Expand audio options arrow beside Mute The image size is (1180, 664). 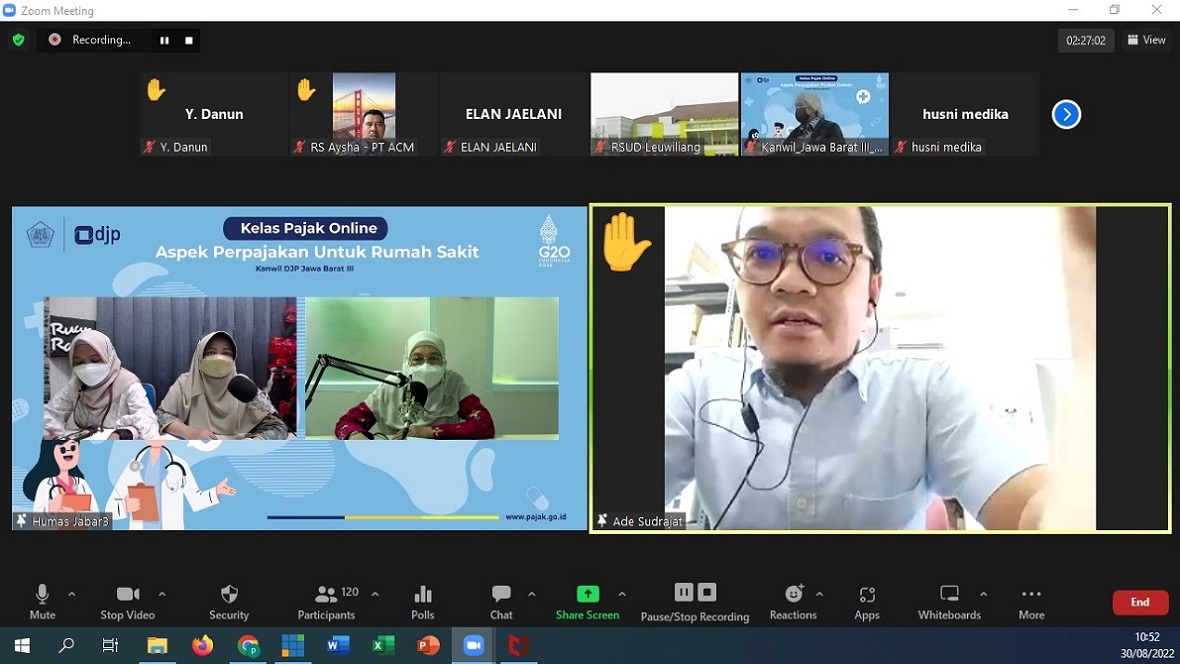(71, 594)
